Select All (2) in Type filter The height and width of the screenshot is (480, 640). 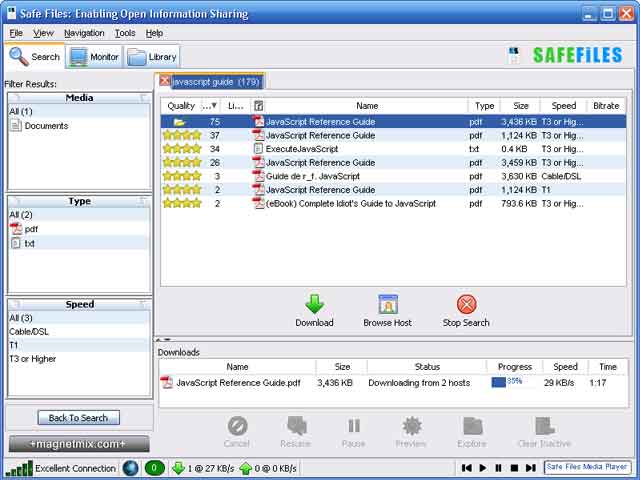[x=79, y=215]
